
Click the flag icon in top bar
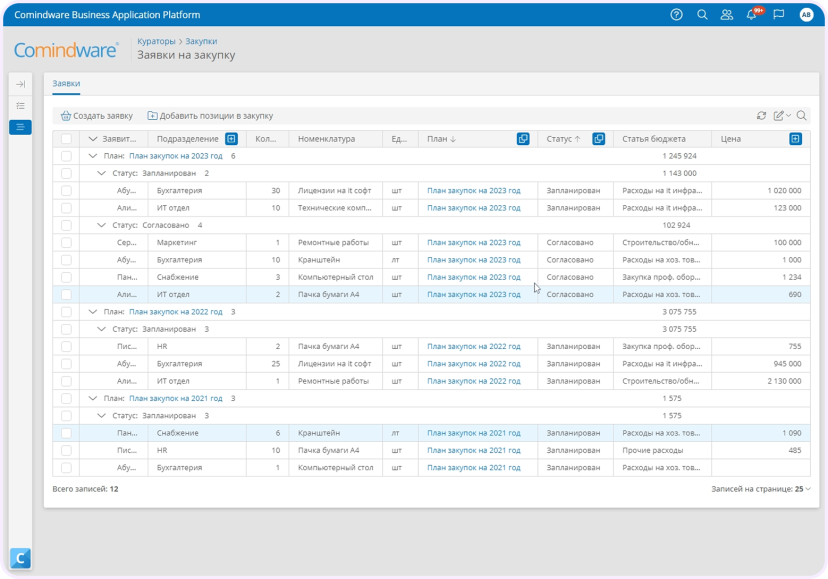(x=778, y=15)
